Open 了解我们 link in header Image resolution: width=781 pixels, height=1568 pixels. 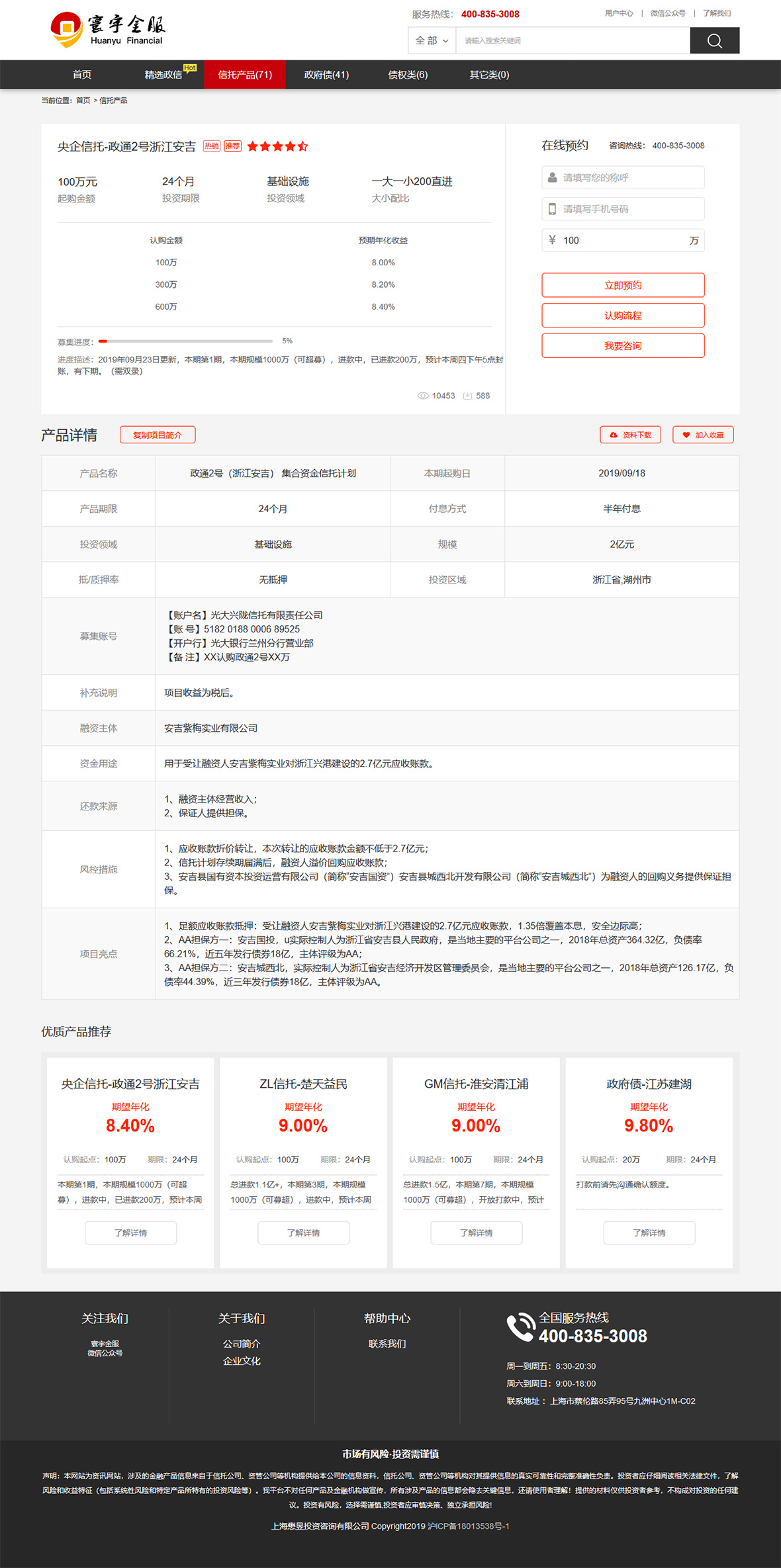[x=717, y=13]
